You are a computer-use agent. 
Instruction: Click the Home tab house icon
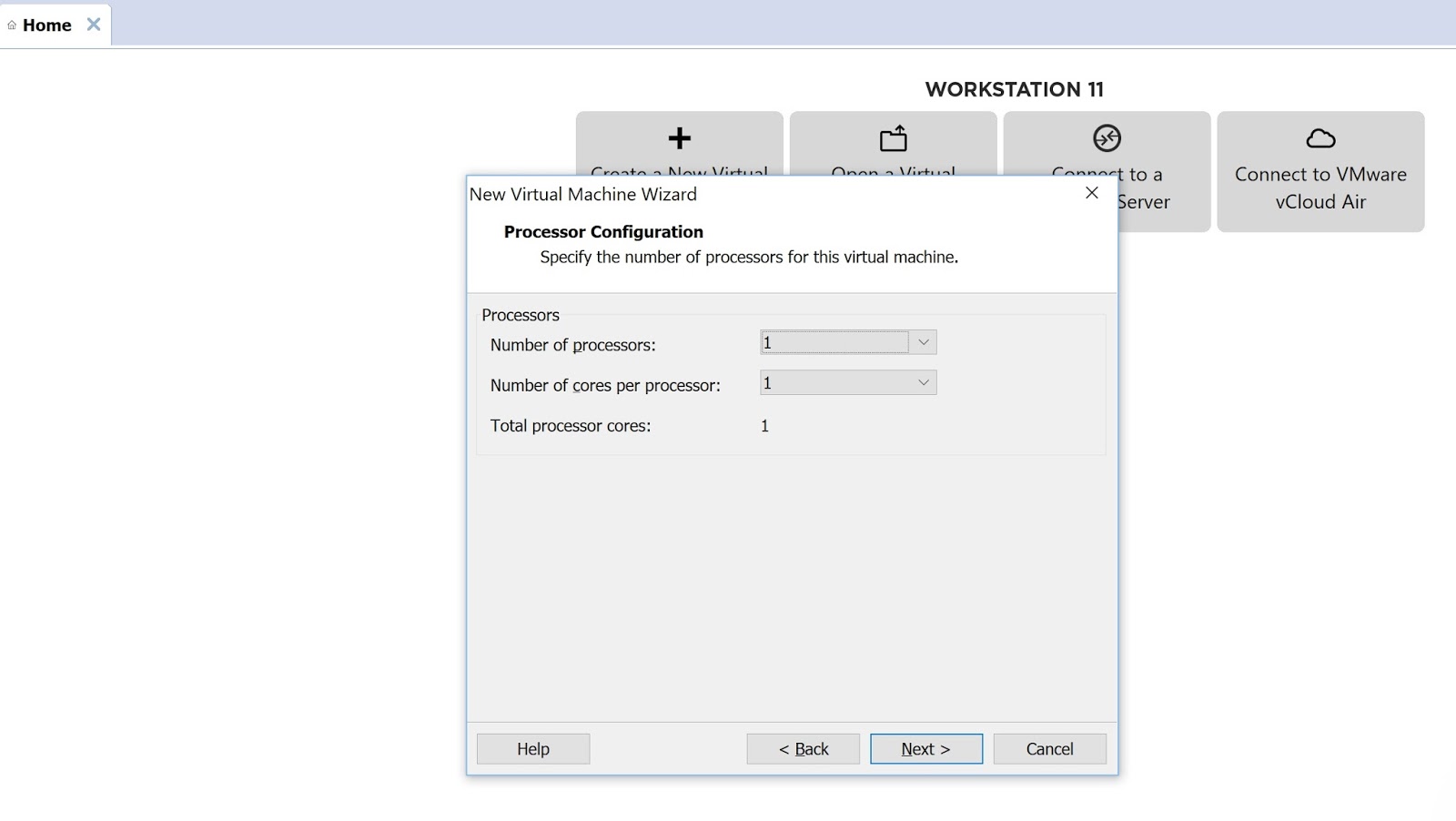(10, 25)
